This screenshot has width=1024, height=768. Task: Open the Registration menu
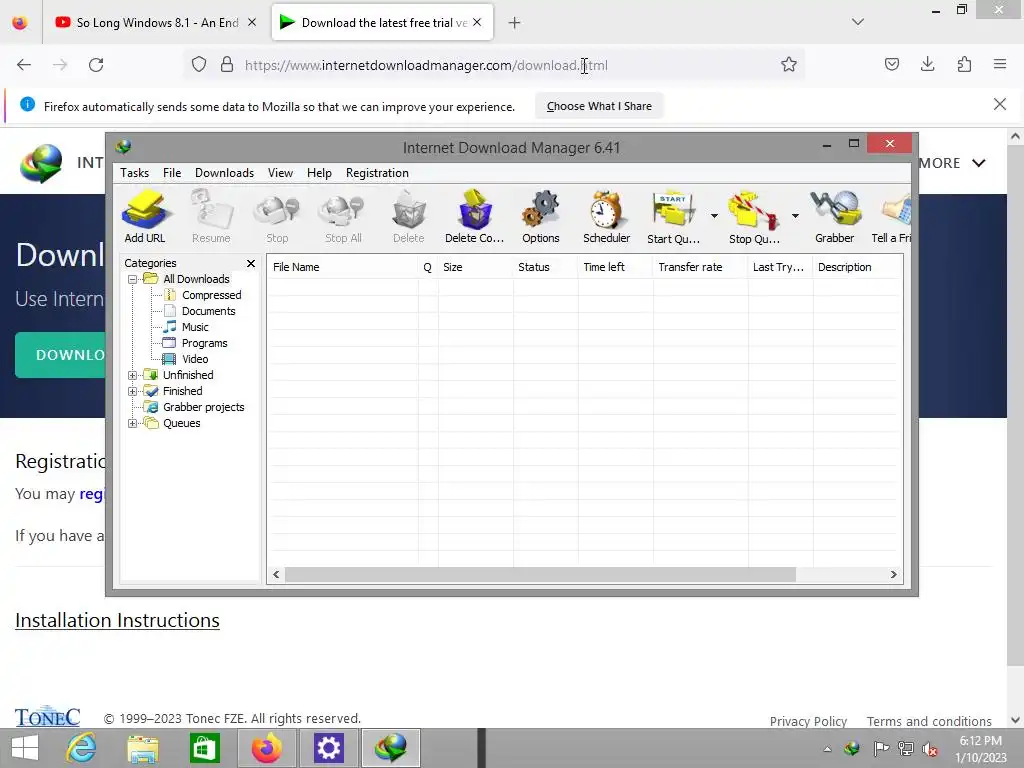(377, 173)
